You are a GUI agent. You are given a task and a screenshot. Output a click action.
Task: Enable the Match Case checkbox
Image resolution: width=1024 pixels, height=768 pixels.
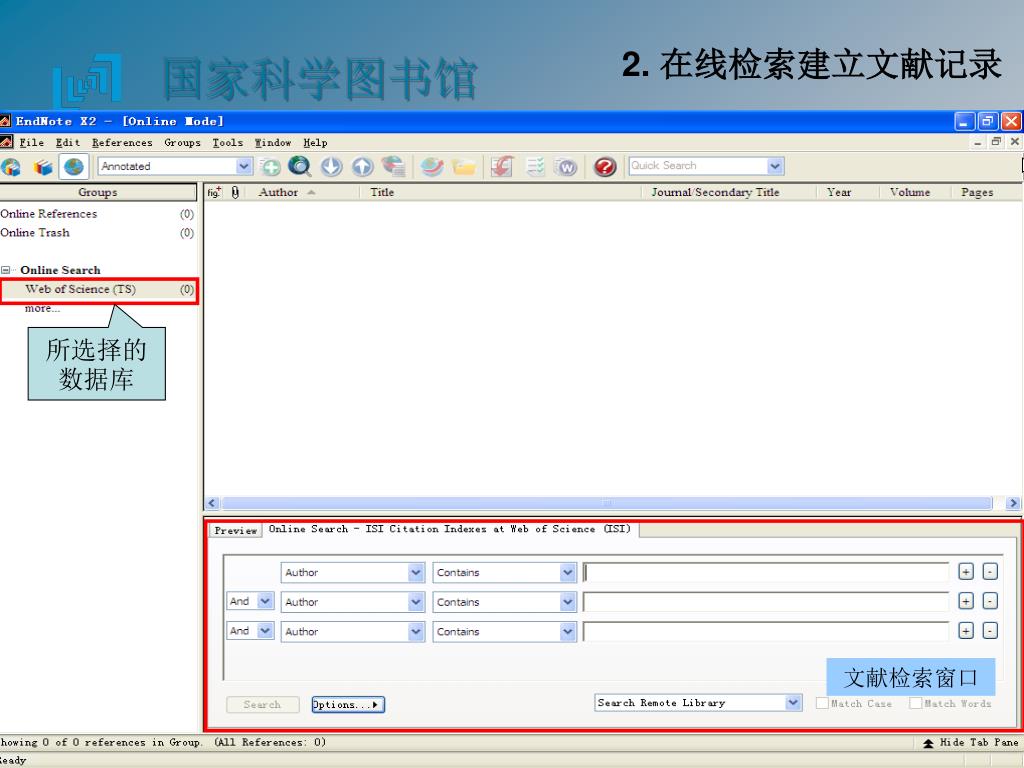(x=822, y=703)
